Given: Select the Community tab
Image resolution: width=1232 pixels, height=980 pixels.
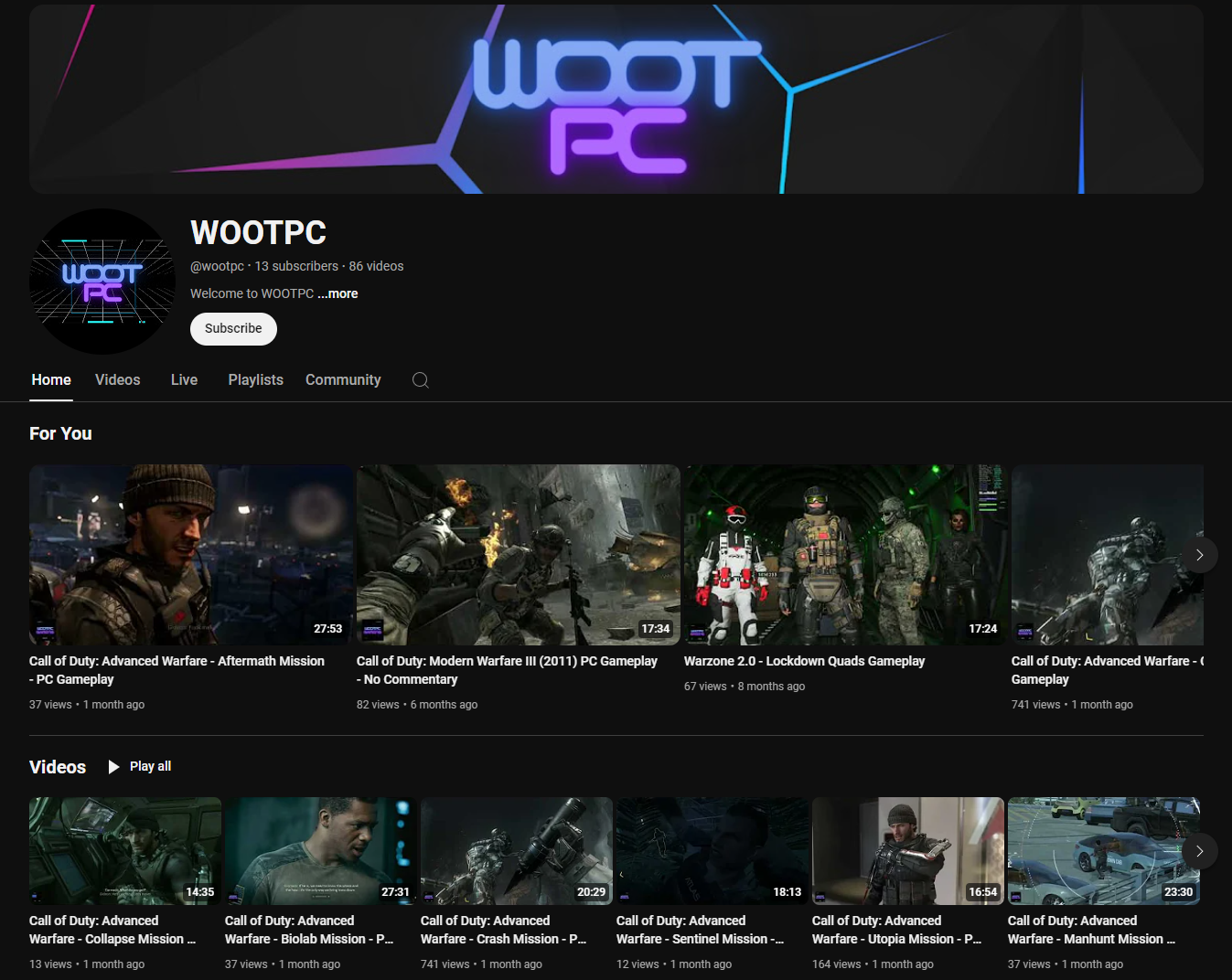Looking at the screenshot, I should (343, 380).
